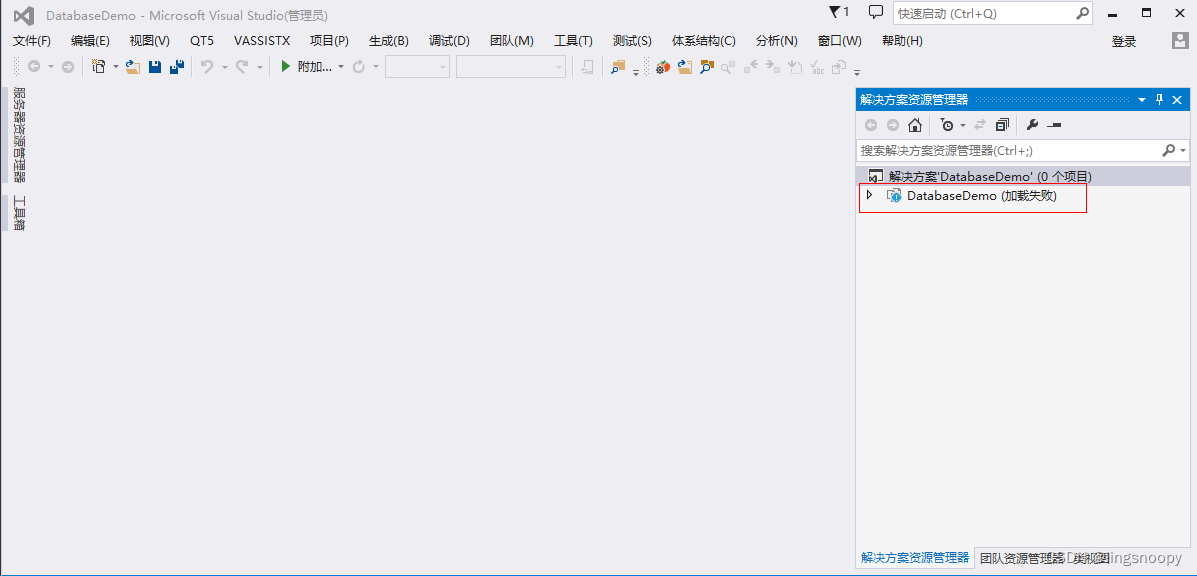Click the green Attach play button
Image resolution: width=1197 pixels, height=576 pixels.
pyautogui.click(x=286, y=67)
